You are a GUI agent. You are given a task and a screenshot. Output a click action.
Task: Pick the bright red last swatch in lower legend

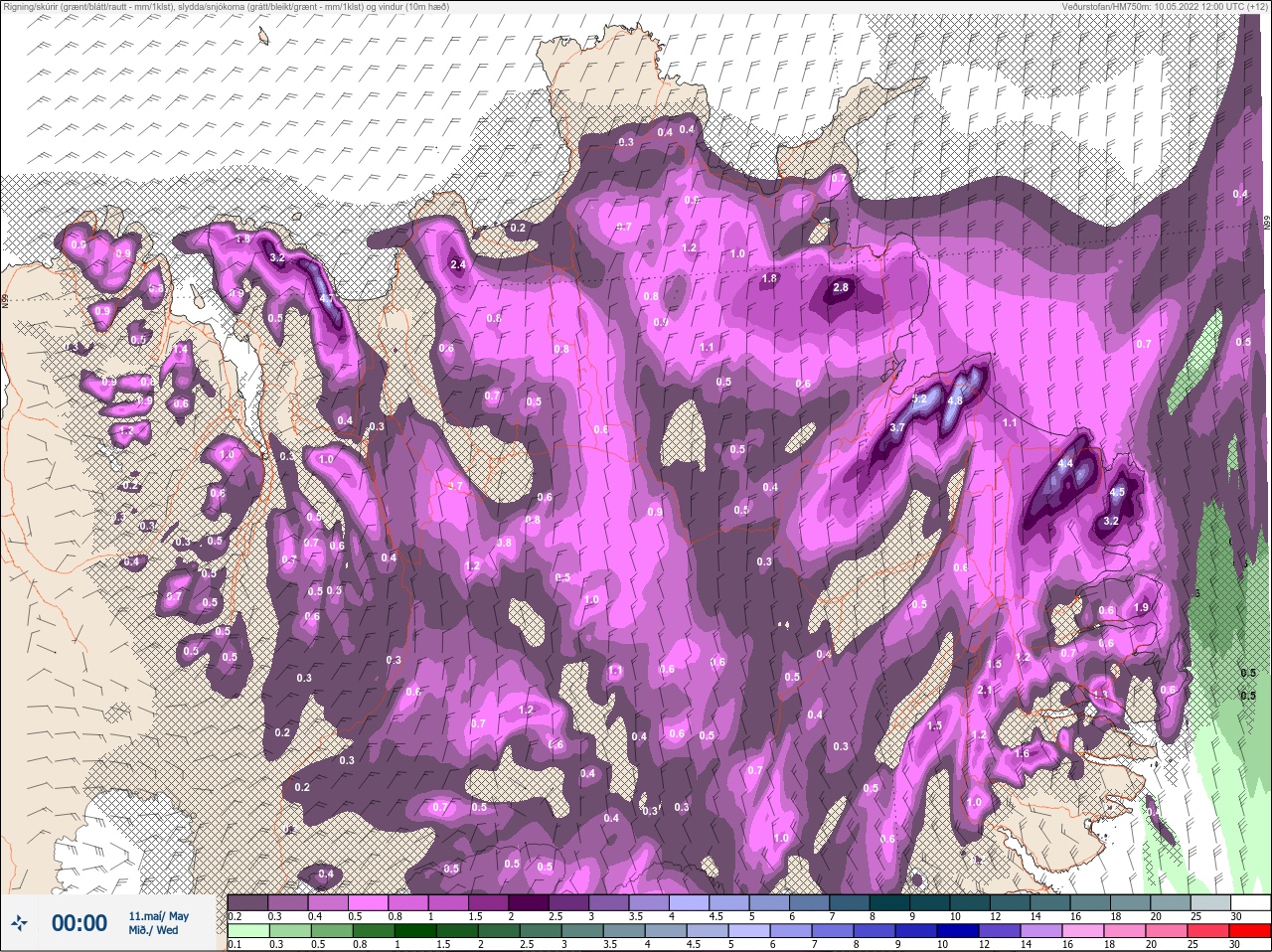point(1249,931)
